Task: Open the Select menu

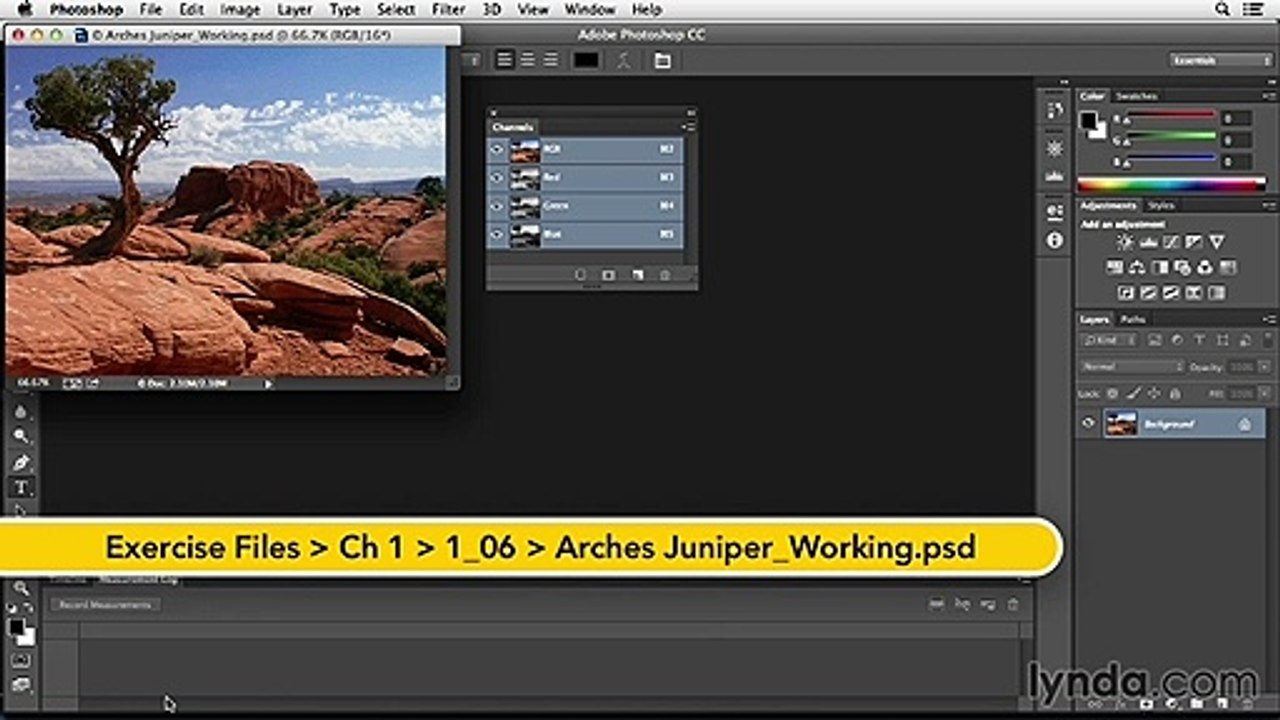Action: click(396, 9)
